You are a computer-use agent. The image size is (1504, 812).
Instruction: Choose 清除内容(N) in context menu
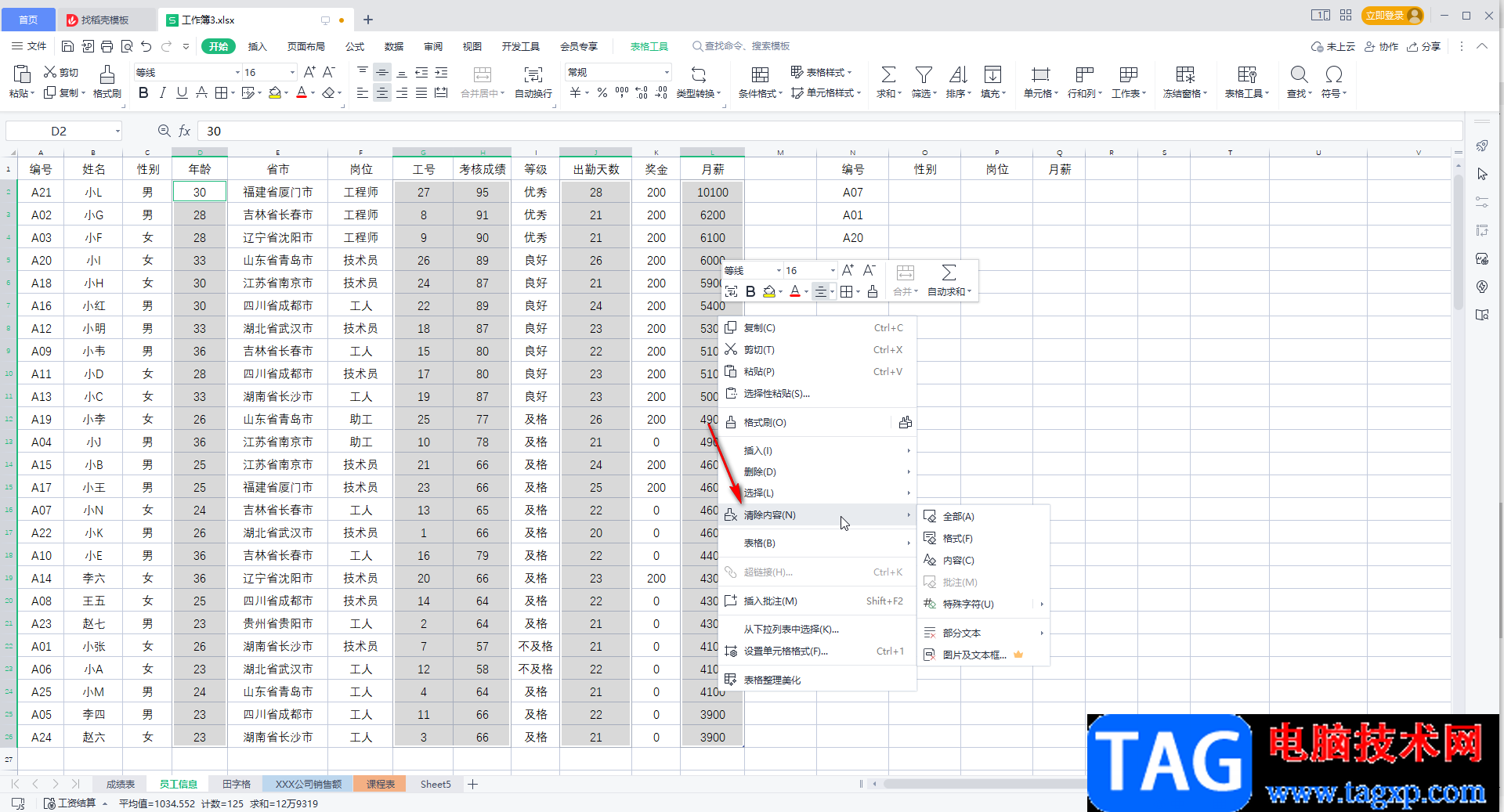[818, 514]
